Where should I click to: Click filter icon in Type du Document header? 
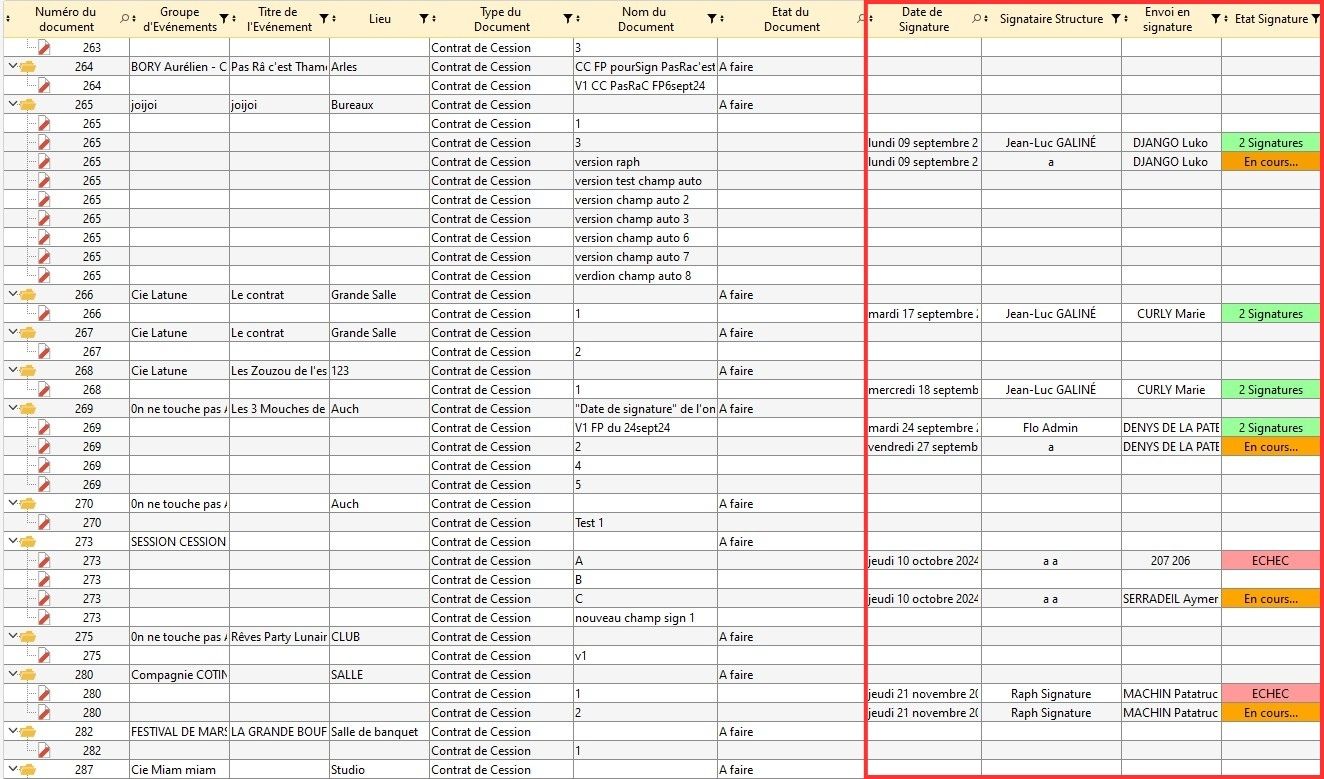568,19
